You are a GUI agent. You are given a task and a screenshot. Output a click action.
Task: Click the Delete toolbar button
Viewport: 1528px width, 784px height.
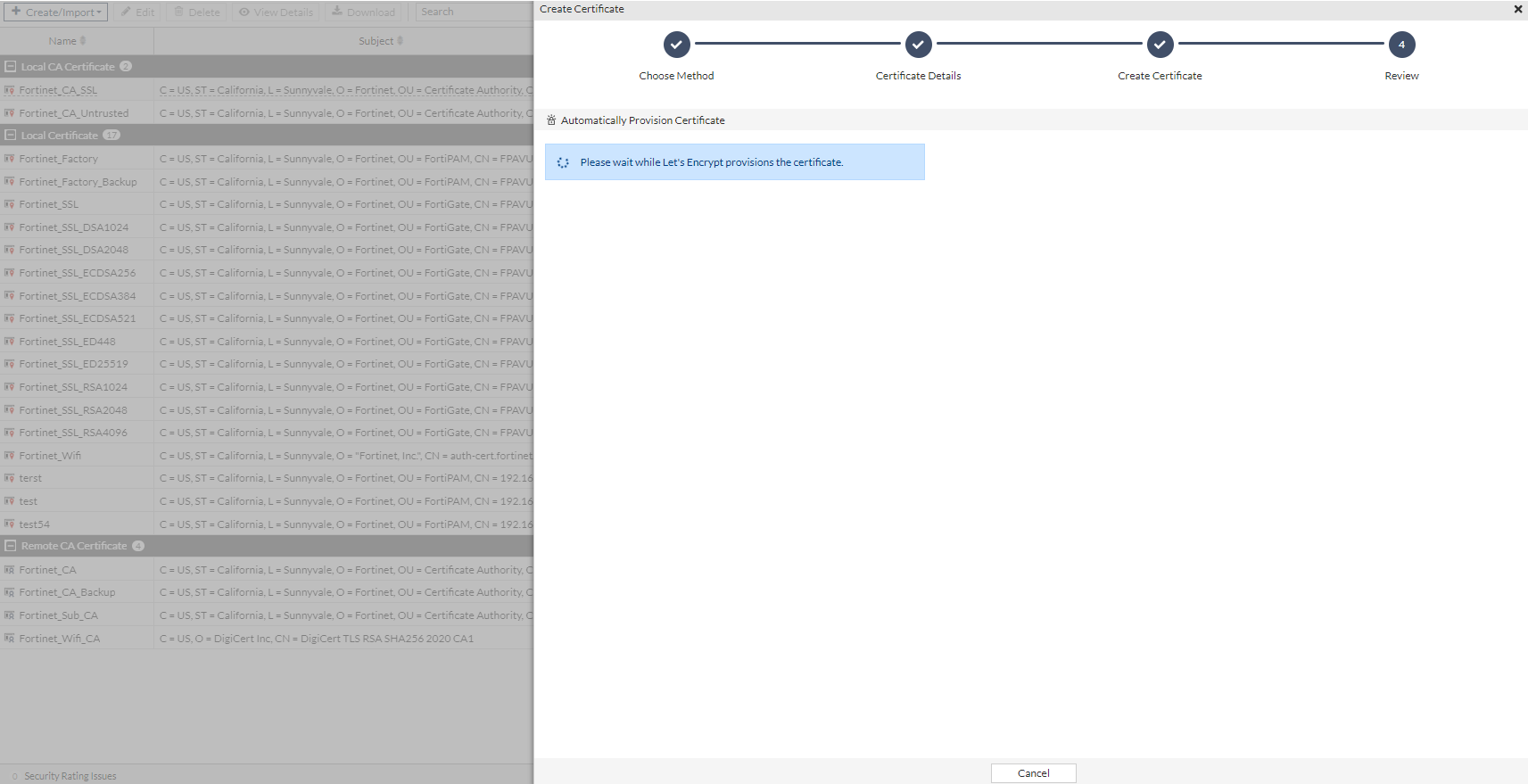tap(196, 12)
